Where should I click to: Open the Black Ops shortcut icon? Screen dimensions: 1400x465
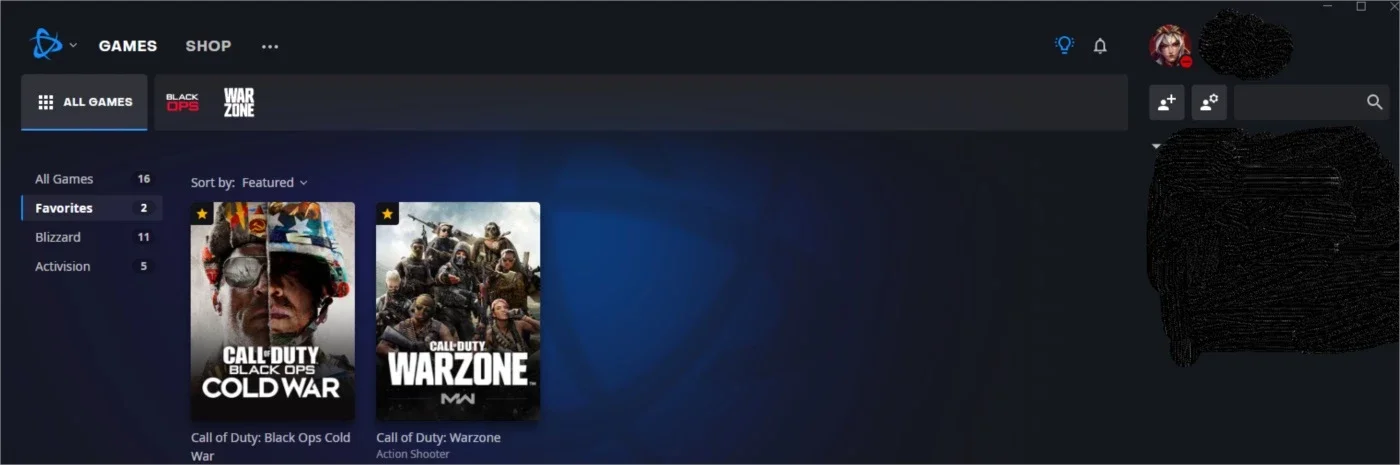[x=182, y=102]
